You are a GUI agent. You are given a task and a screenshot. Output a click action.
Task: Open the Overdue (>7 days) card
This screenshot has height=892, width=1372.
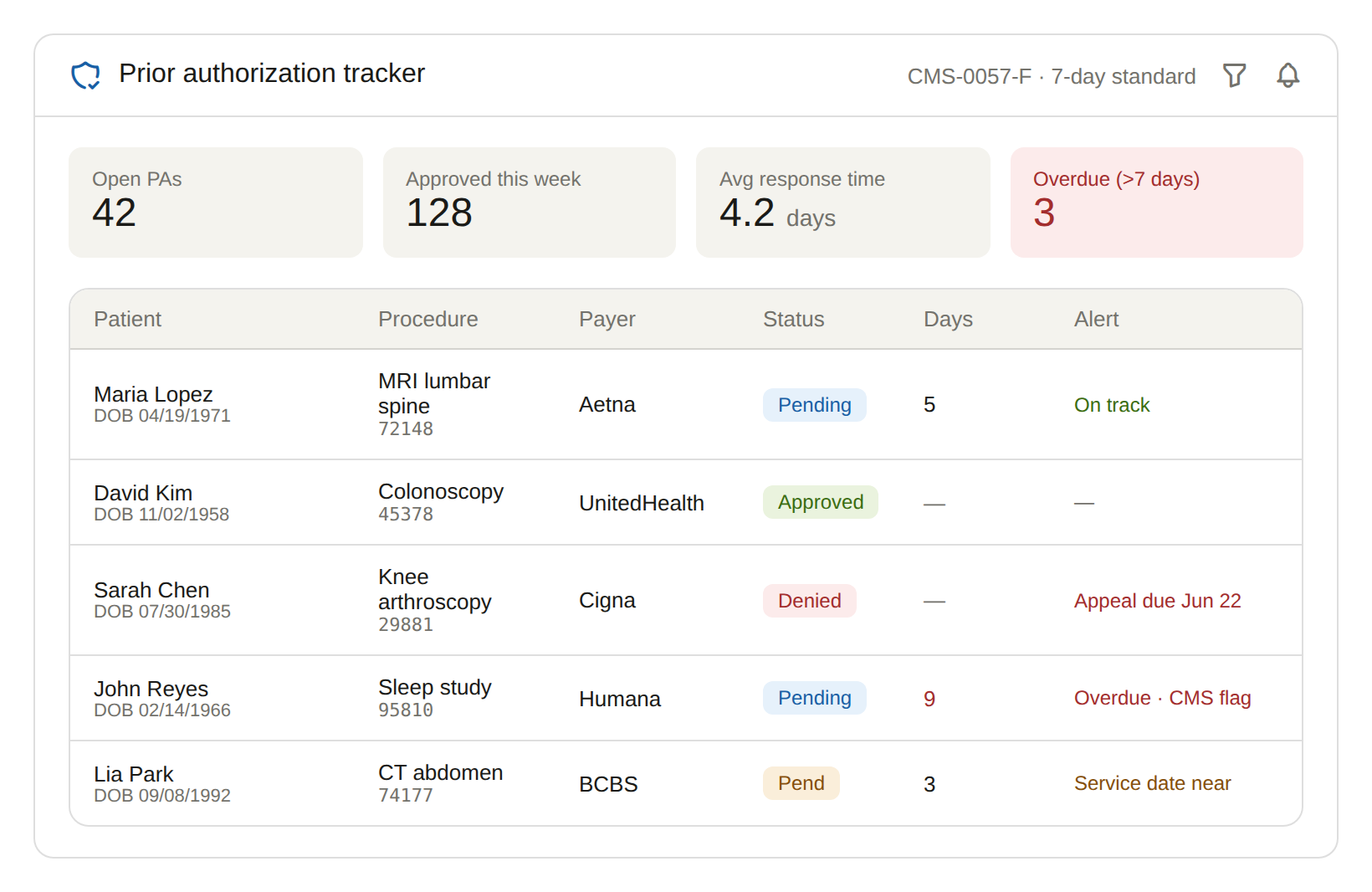click(x=1157, y=202)
